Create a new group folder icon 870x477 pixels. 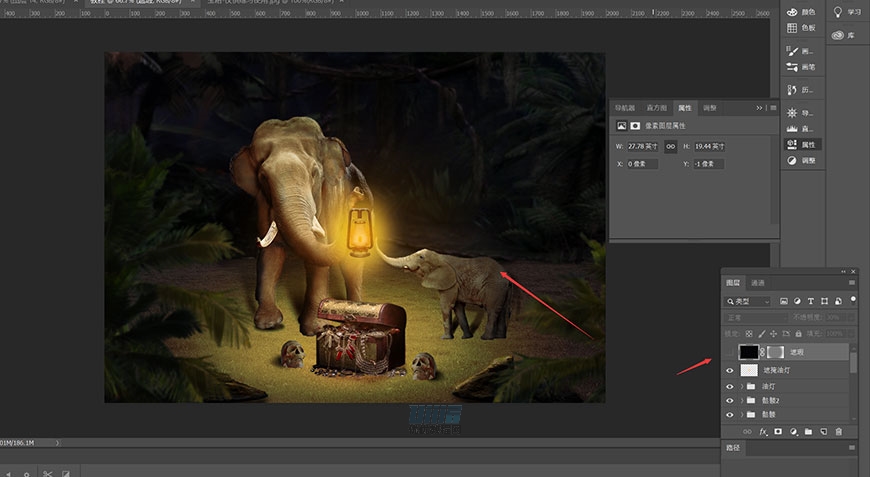pyautogui.click(x=808, y=432)
